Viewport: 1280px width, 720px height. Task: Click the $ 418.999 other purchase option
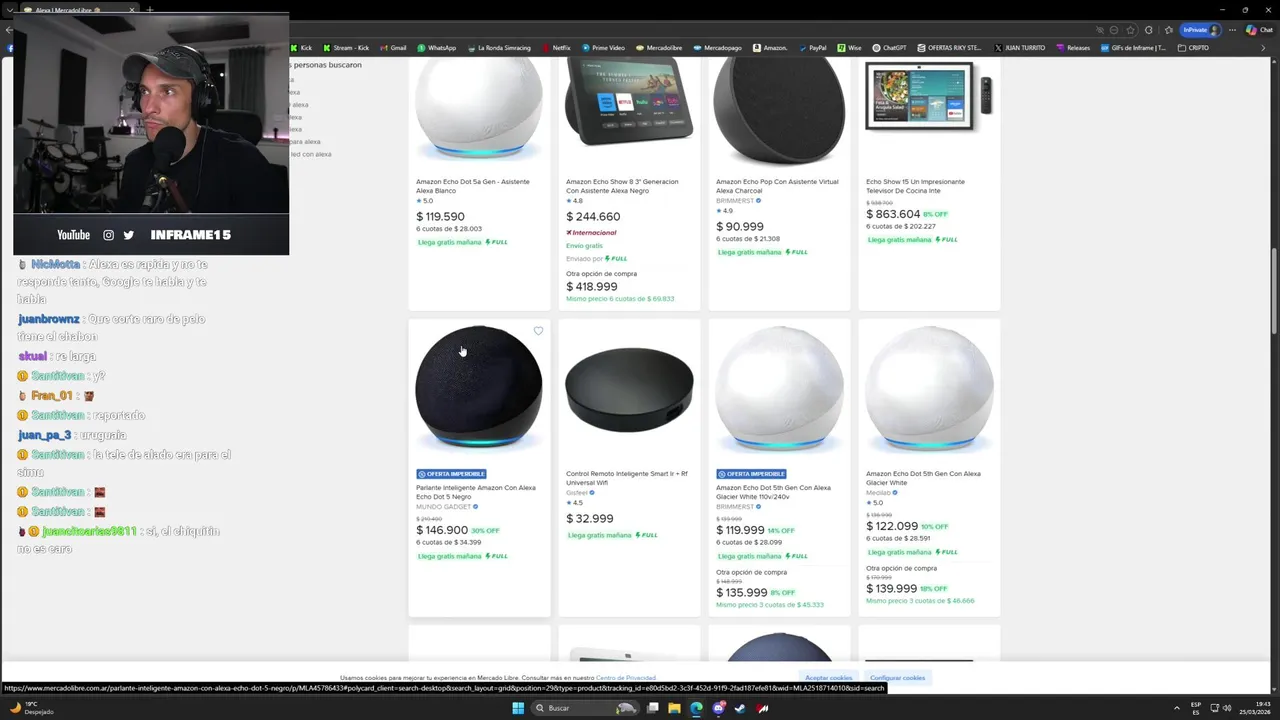592,287
